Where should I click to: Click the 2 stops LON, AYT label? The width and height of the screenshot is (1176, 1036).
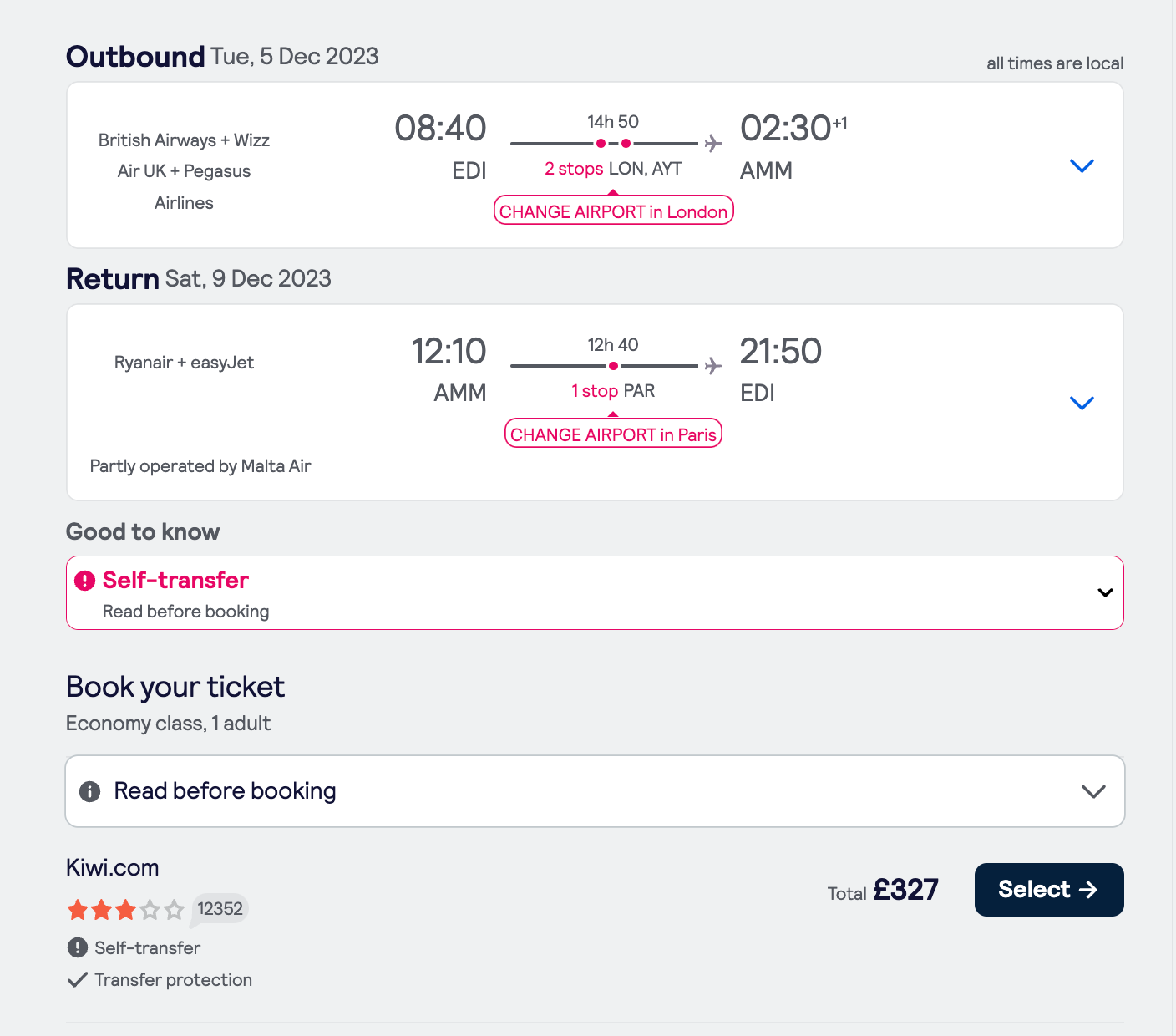[x=613, y=169]
